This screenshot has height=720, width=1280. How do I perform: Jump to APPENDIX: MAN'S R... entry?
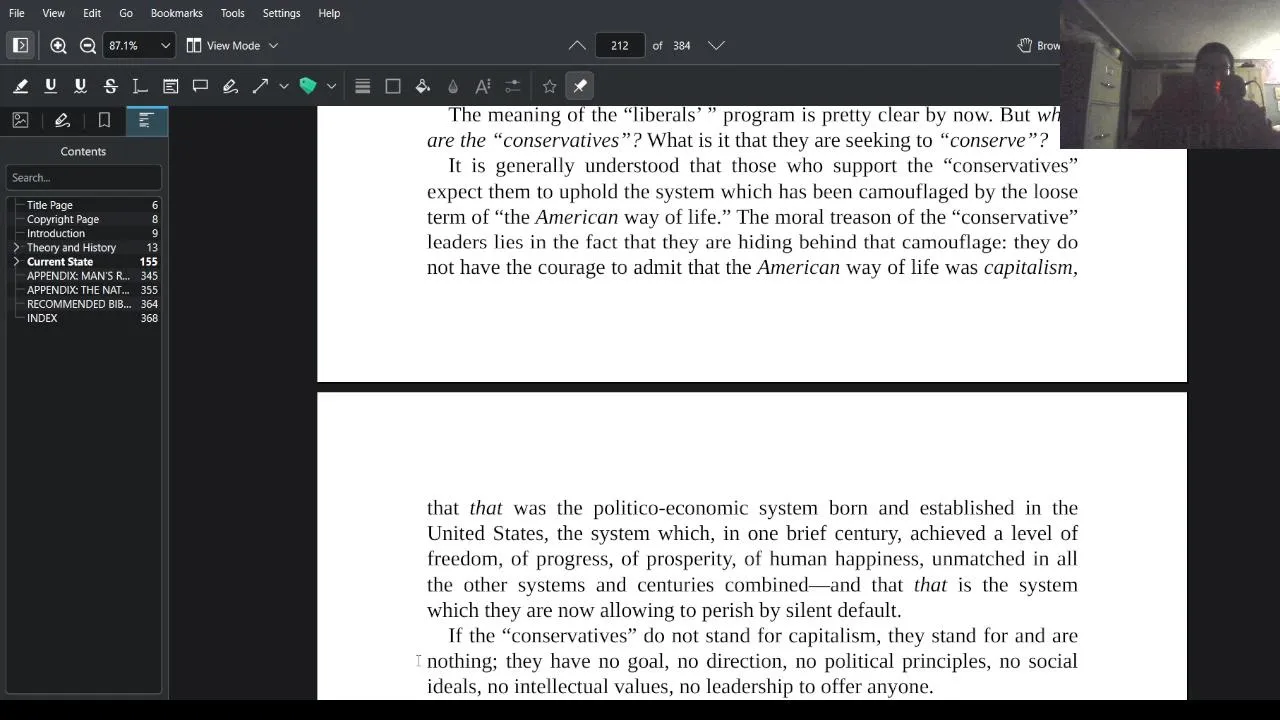point(78,276)
